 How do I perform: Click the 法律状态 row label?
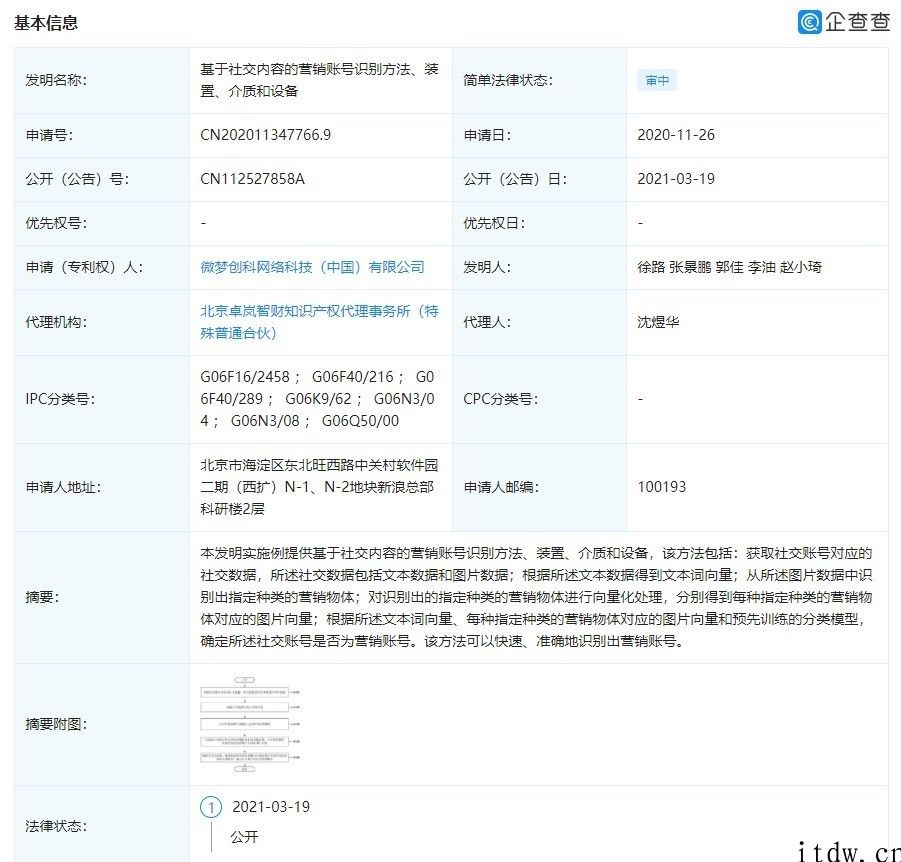49,827
